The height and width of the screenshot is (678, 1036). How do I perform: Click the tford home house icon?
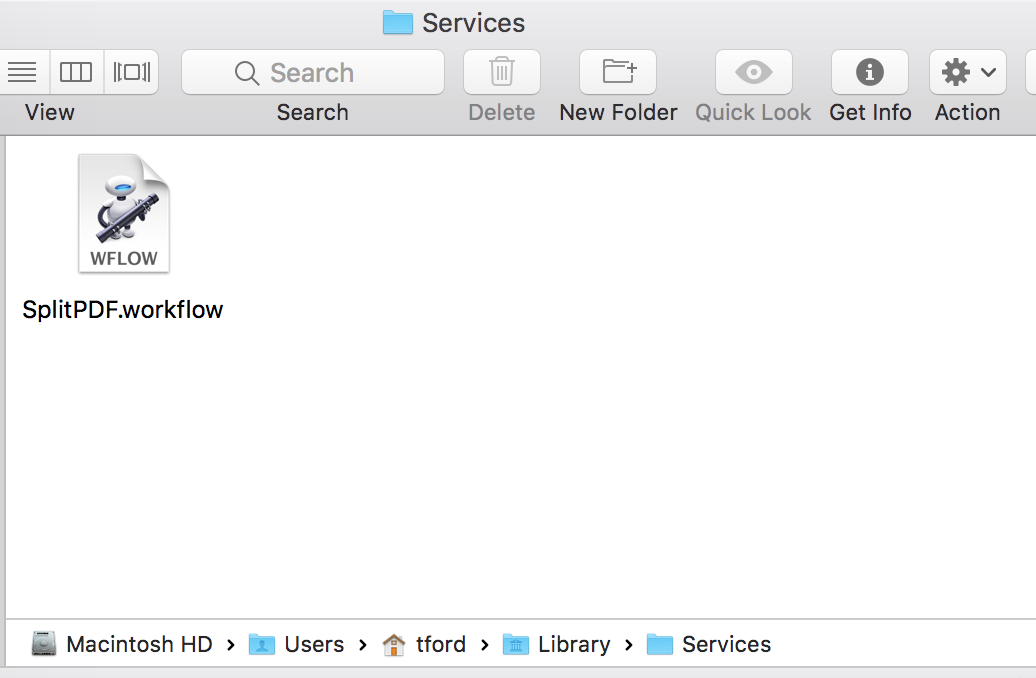[x=394, y=644]
